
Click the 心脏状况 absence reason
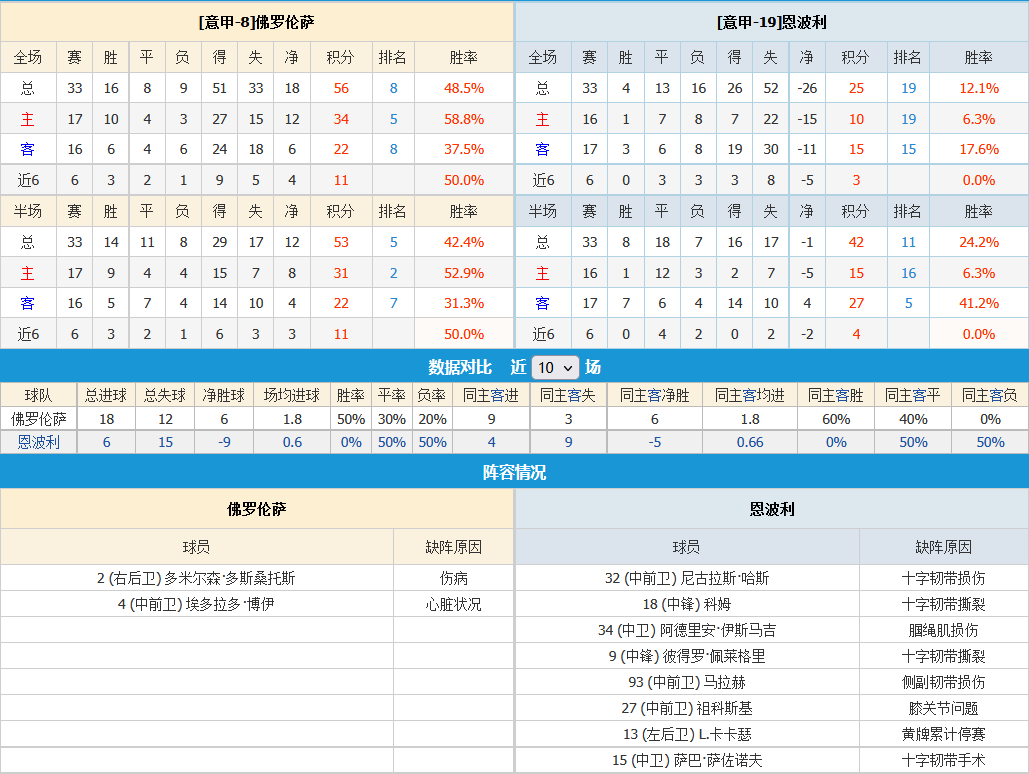453,604
